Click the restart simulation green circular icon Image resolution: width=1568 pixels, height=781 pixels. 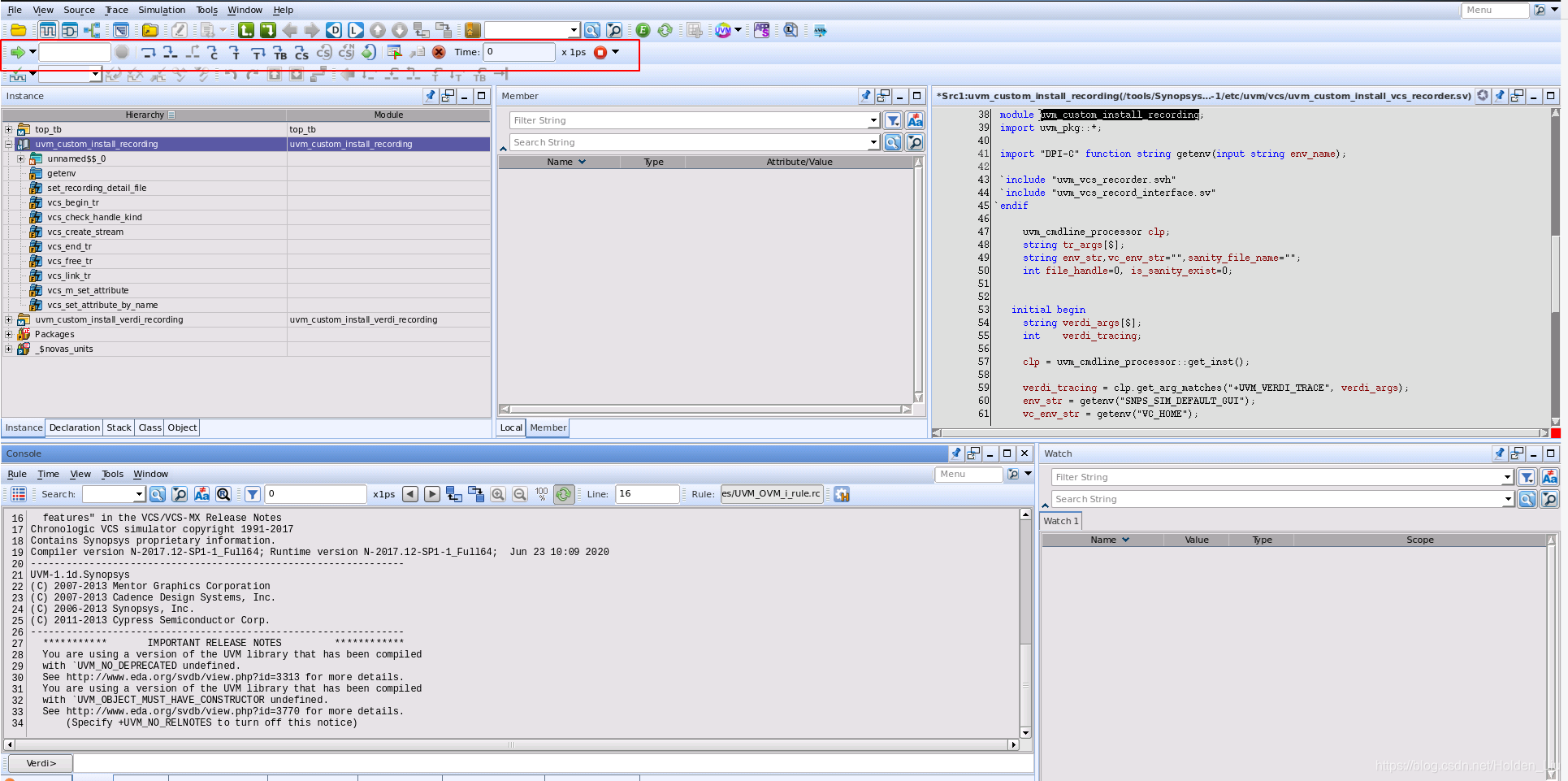pos(369,52)
